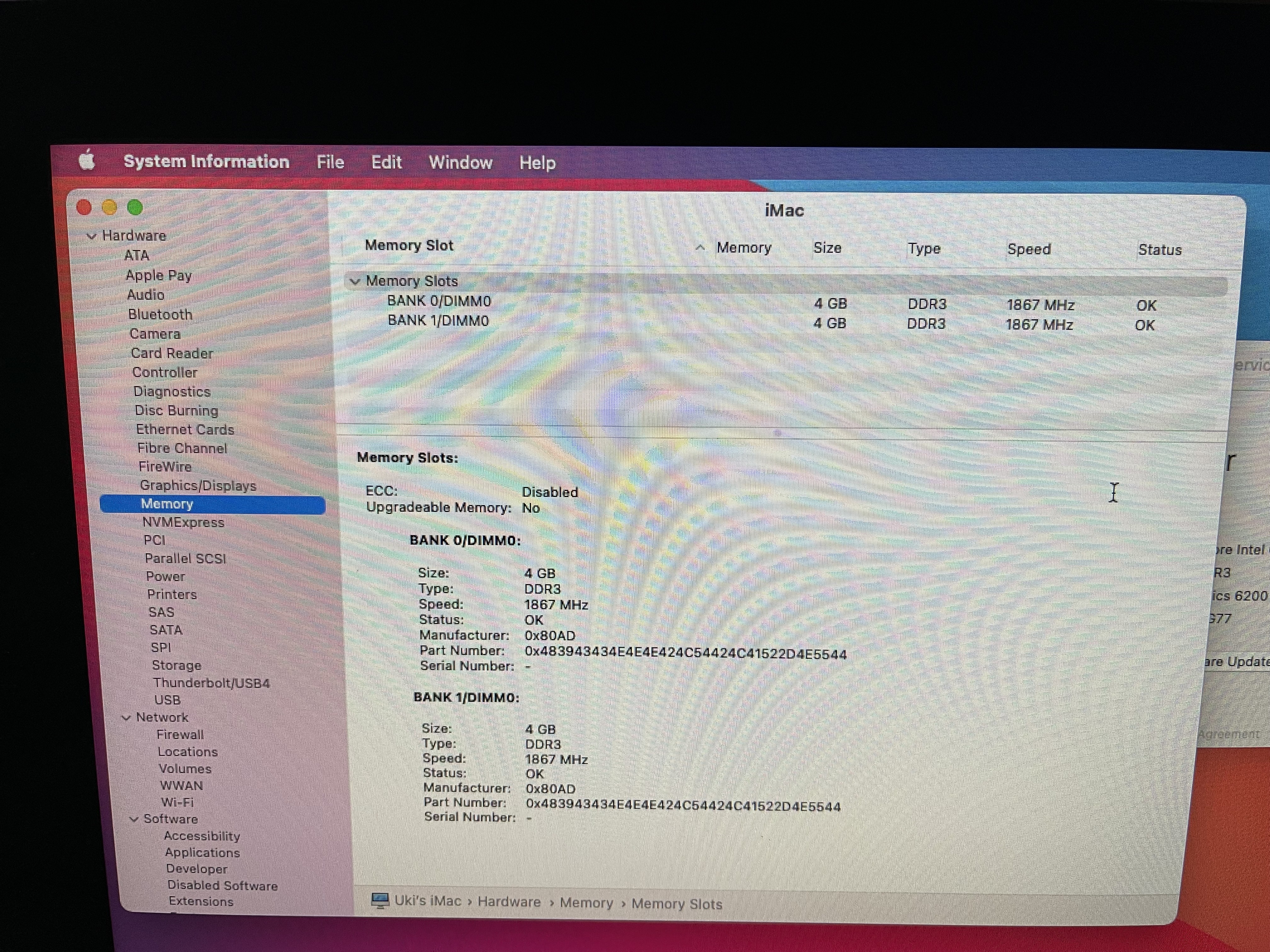
Task: Open the Apple menu icon
Action: click(x=87, y=160)
